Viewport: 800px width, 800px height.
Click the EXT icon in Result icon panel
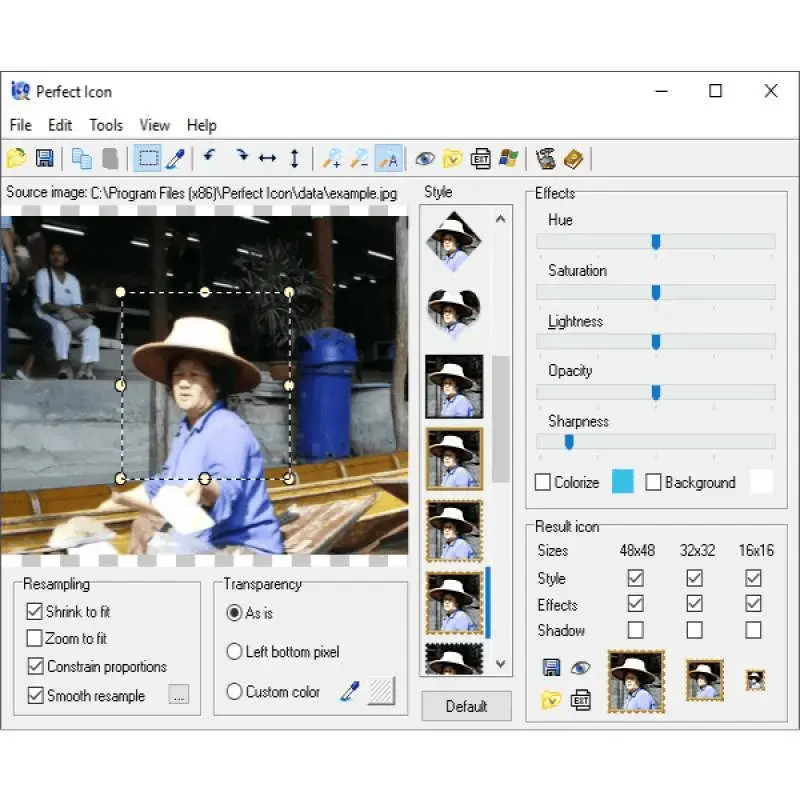tap(580, 701)
